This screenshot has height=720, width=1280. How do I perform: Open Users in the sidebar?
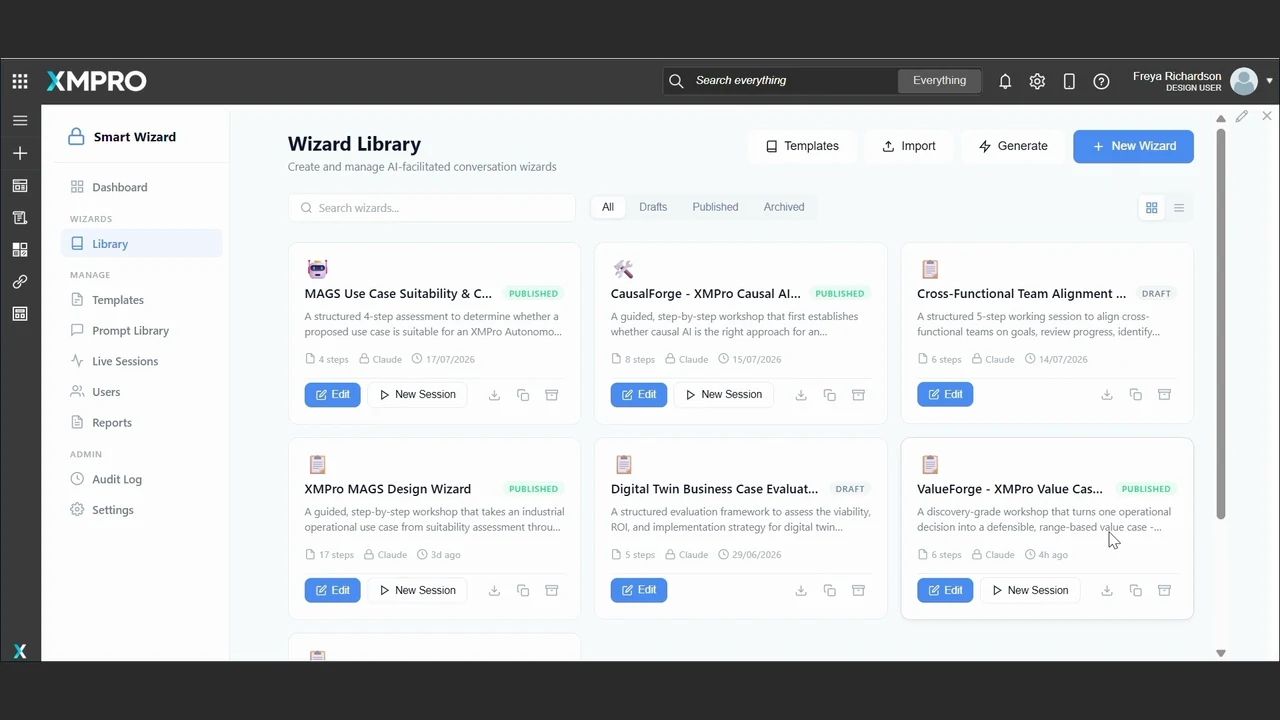pos(141,392)
